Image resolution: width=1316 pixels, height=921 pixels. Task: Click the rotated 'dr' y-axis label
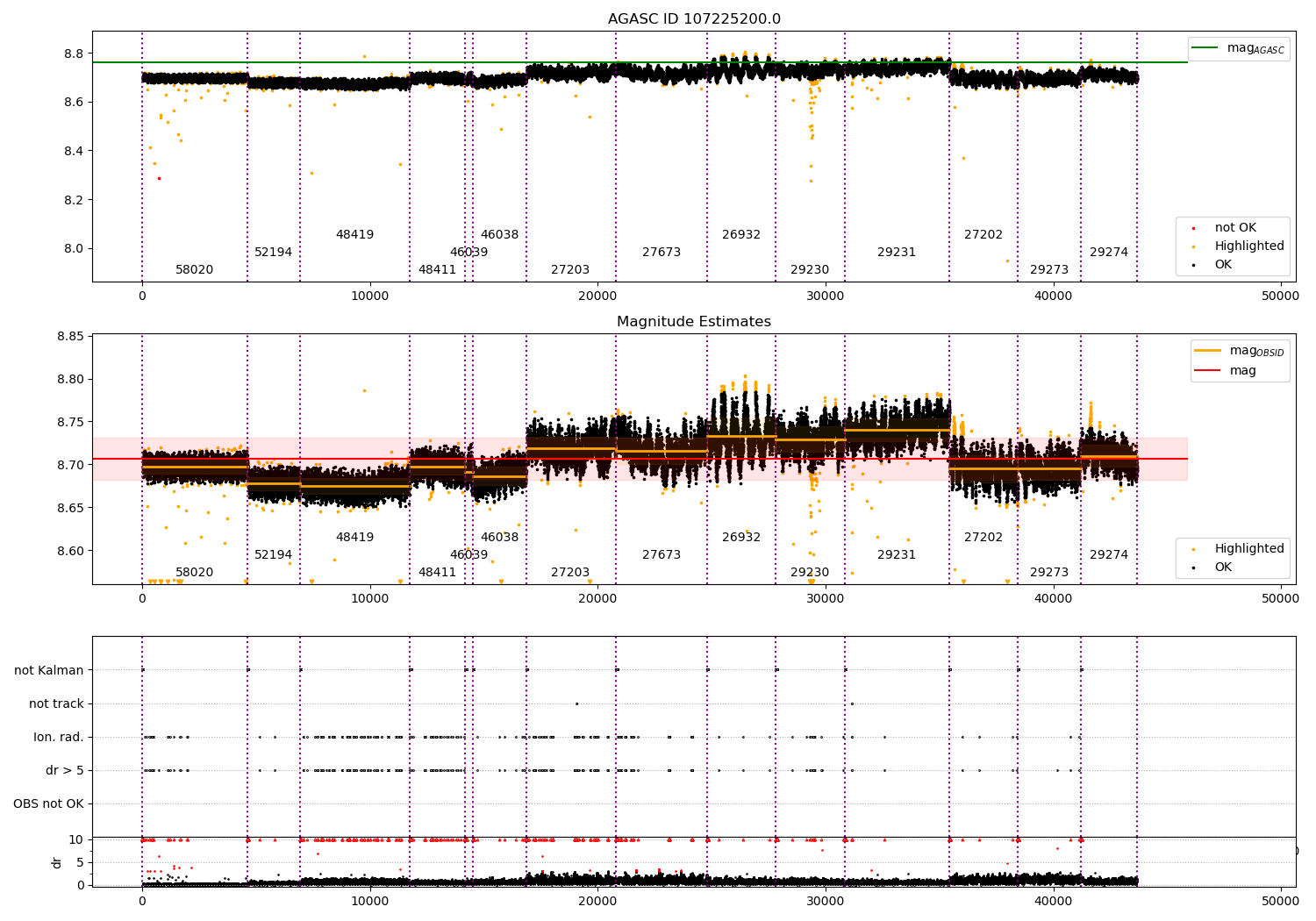[57, 862]
